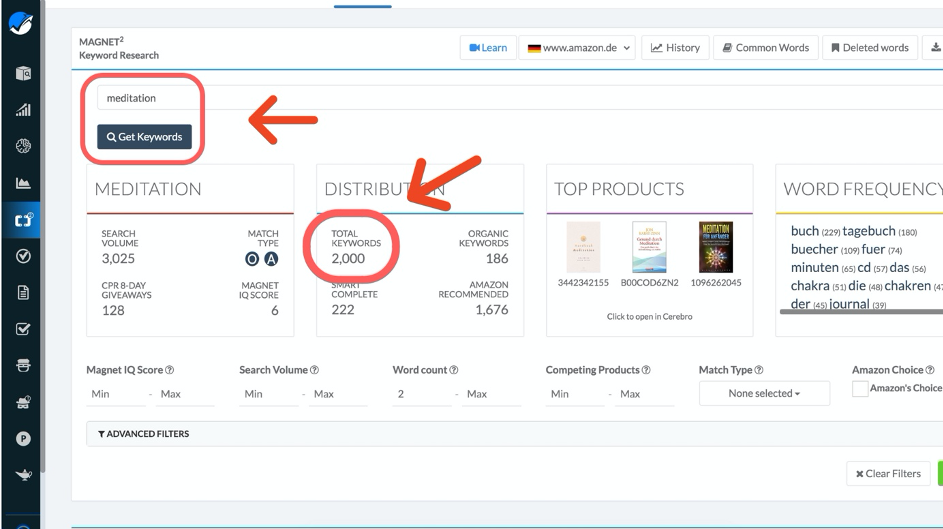Click the Smart Complete value 222
The image size is (943, 529).
click(343, 310)
